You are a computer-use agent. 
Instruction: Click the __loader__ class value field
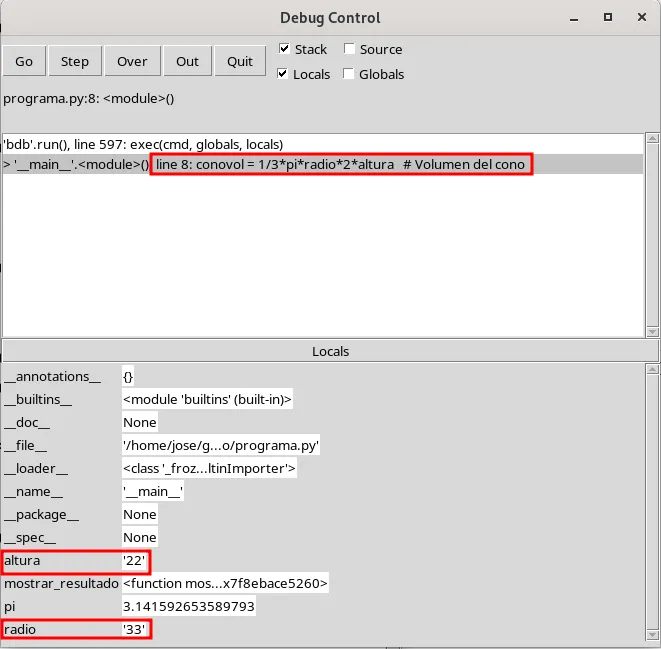pyautogui.click(x=210, y=469)
